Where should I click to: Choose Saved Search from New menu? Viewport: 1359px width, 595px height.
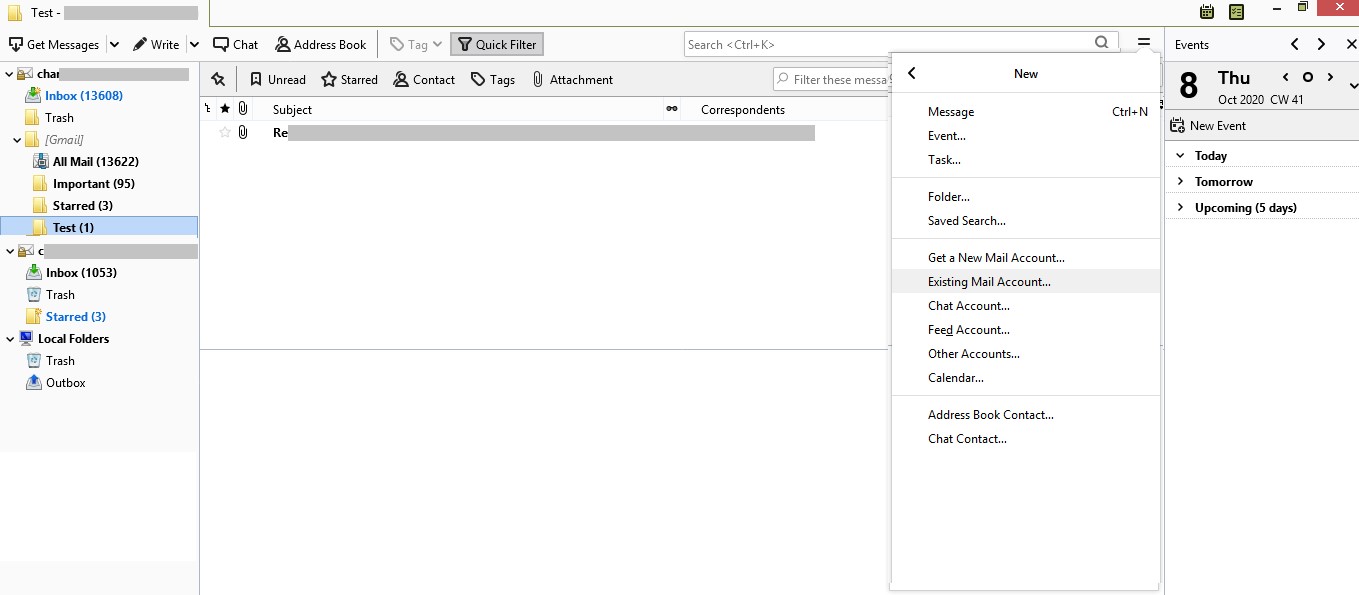pos(966,221)
